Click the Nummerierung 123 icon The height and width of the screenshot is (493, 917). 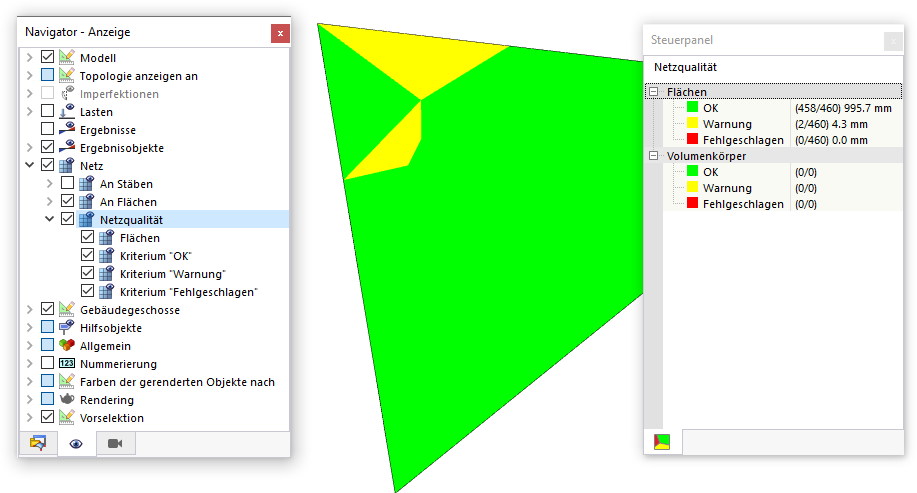(67, 363)
